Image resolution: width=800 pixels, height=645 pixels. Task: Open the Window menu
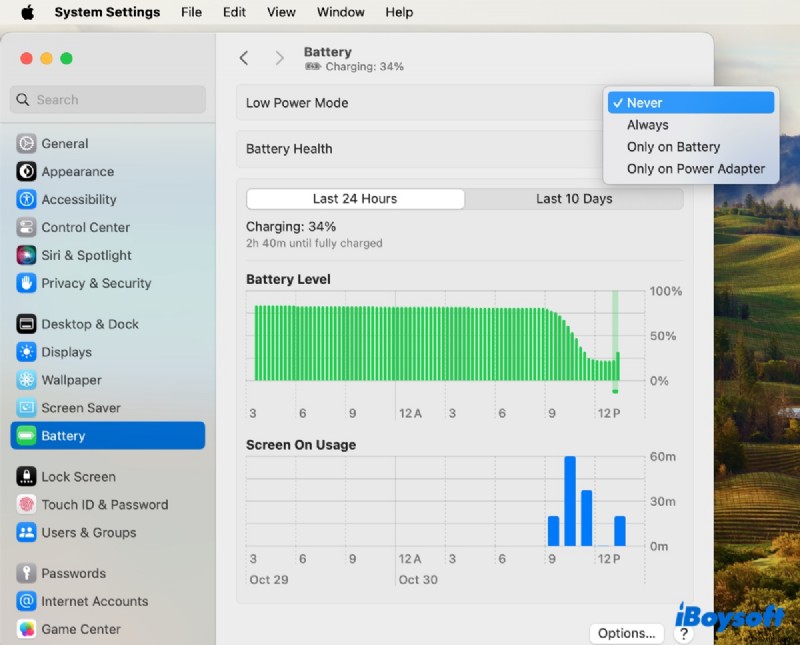pyautogui.click(x=340, y=12)
